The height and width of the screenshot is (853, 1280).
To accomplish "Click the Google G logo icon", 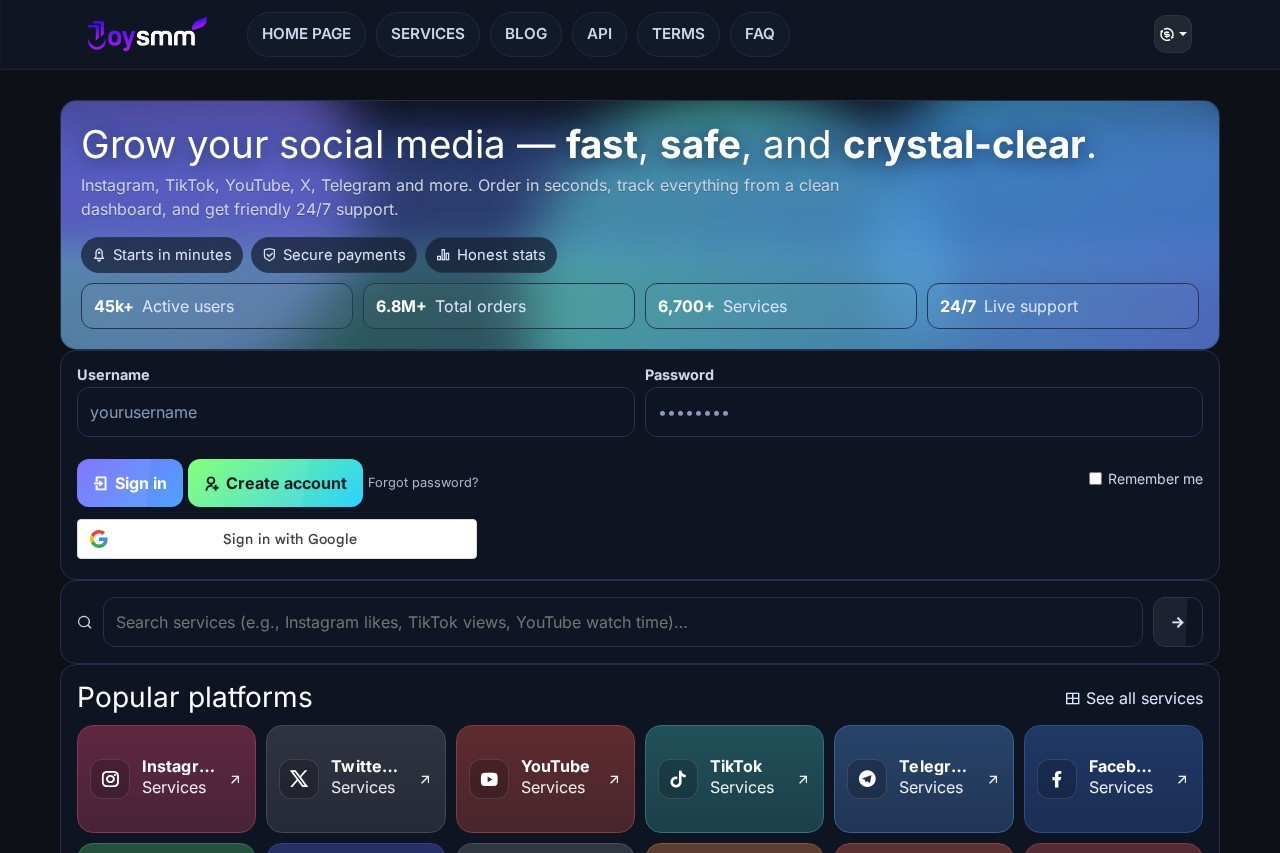I will [x=99, y=539].
